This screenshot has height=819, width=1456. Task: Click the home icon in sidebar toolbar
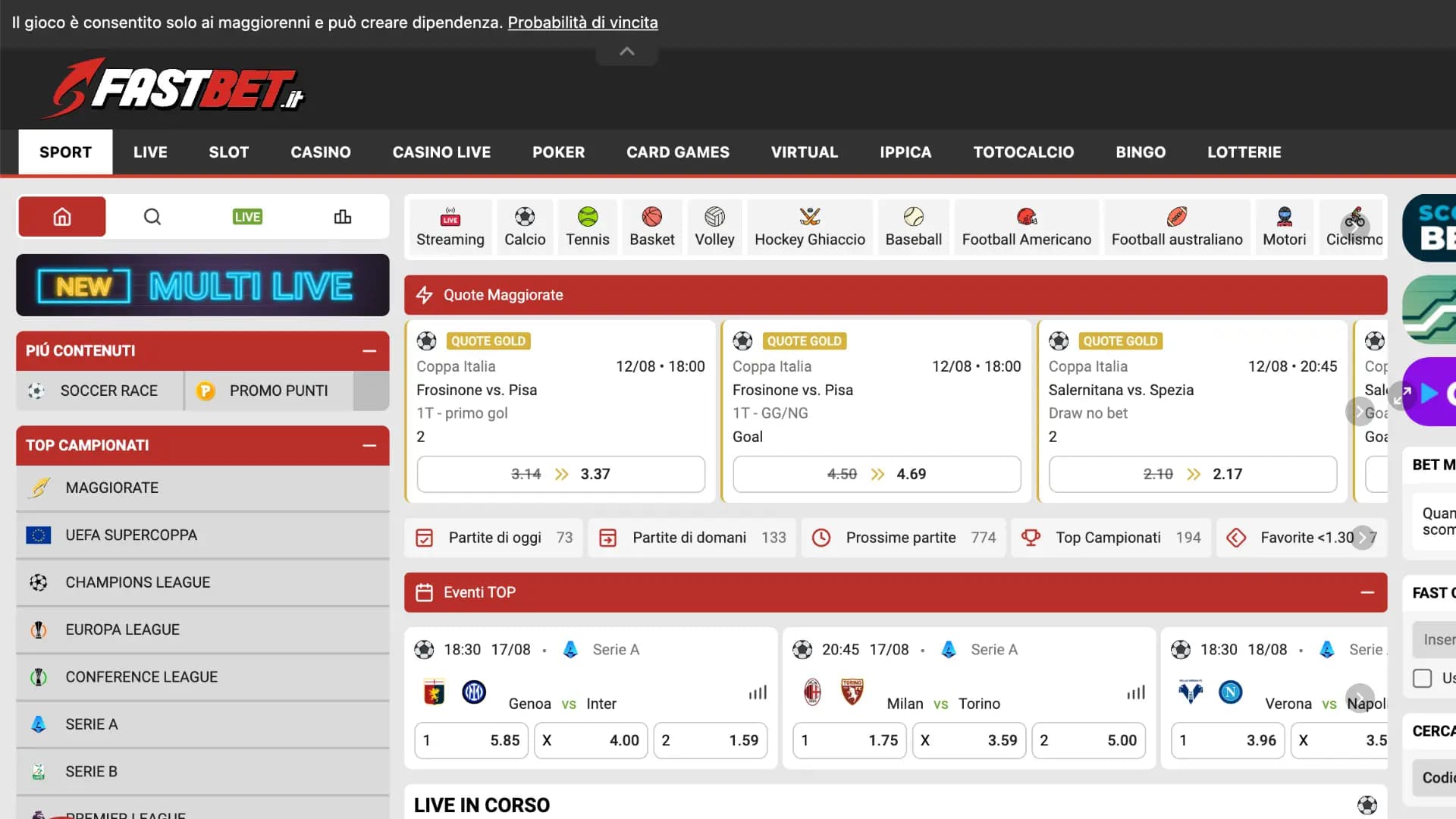(61, 217)
